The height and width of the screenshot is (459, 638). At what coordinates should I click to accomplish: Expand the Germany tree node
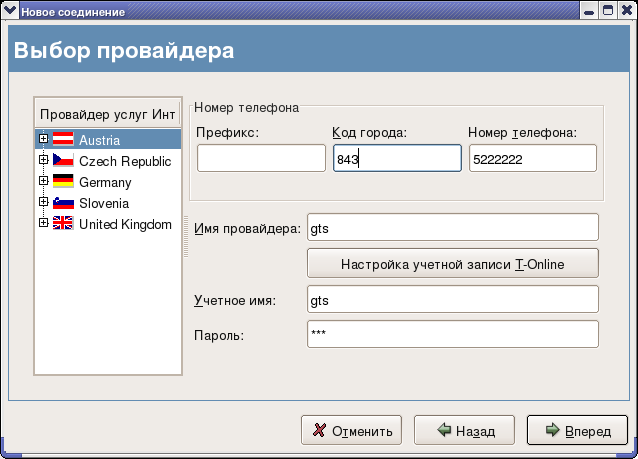coord(44,181)
